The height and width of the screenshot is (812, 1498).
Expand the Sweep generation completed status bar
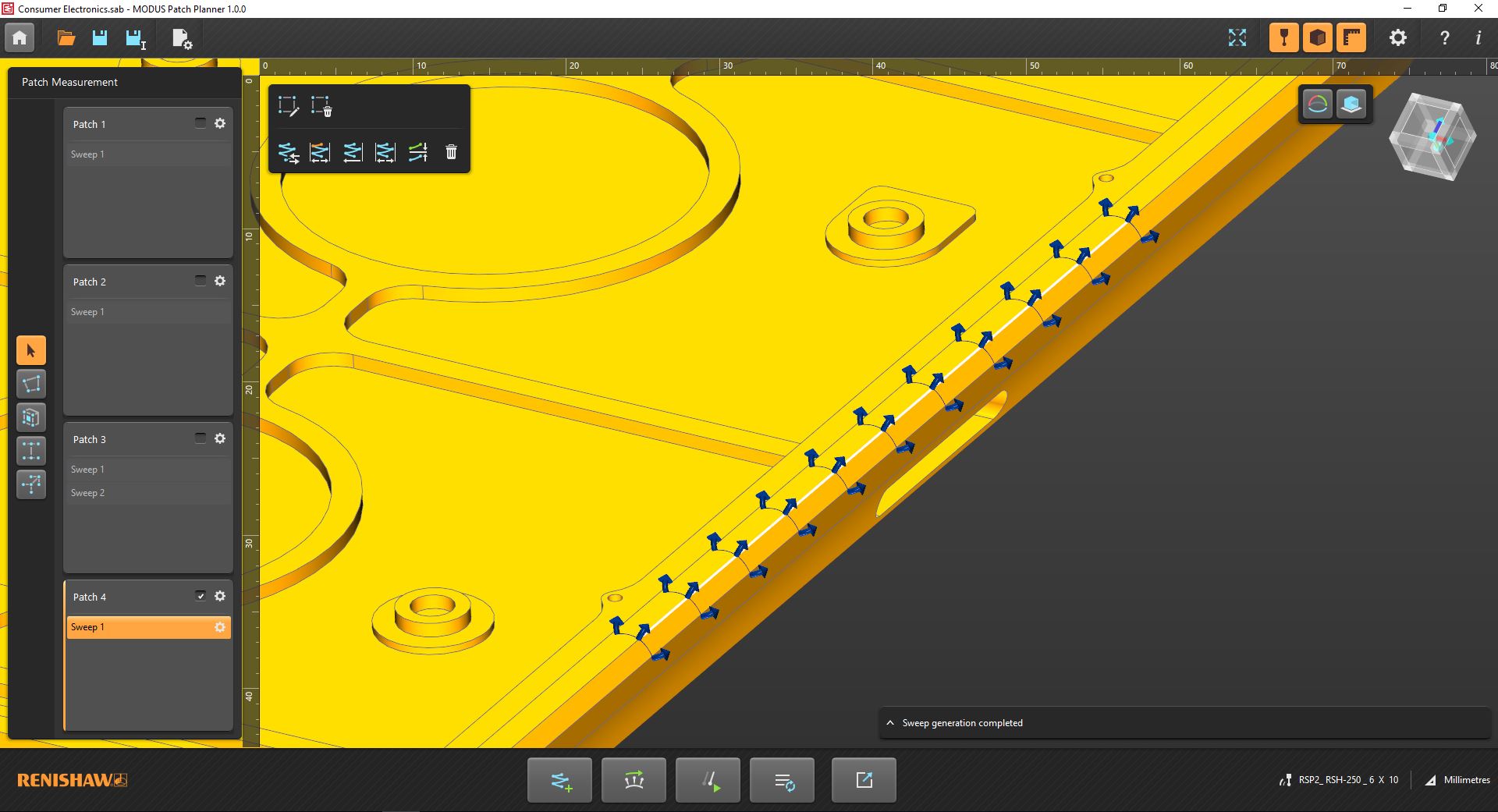pyautogui.click(x=890, y=723)
